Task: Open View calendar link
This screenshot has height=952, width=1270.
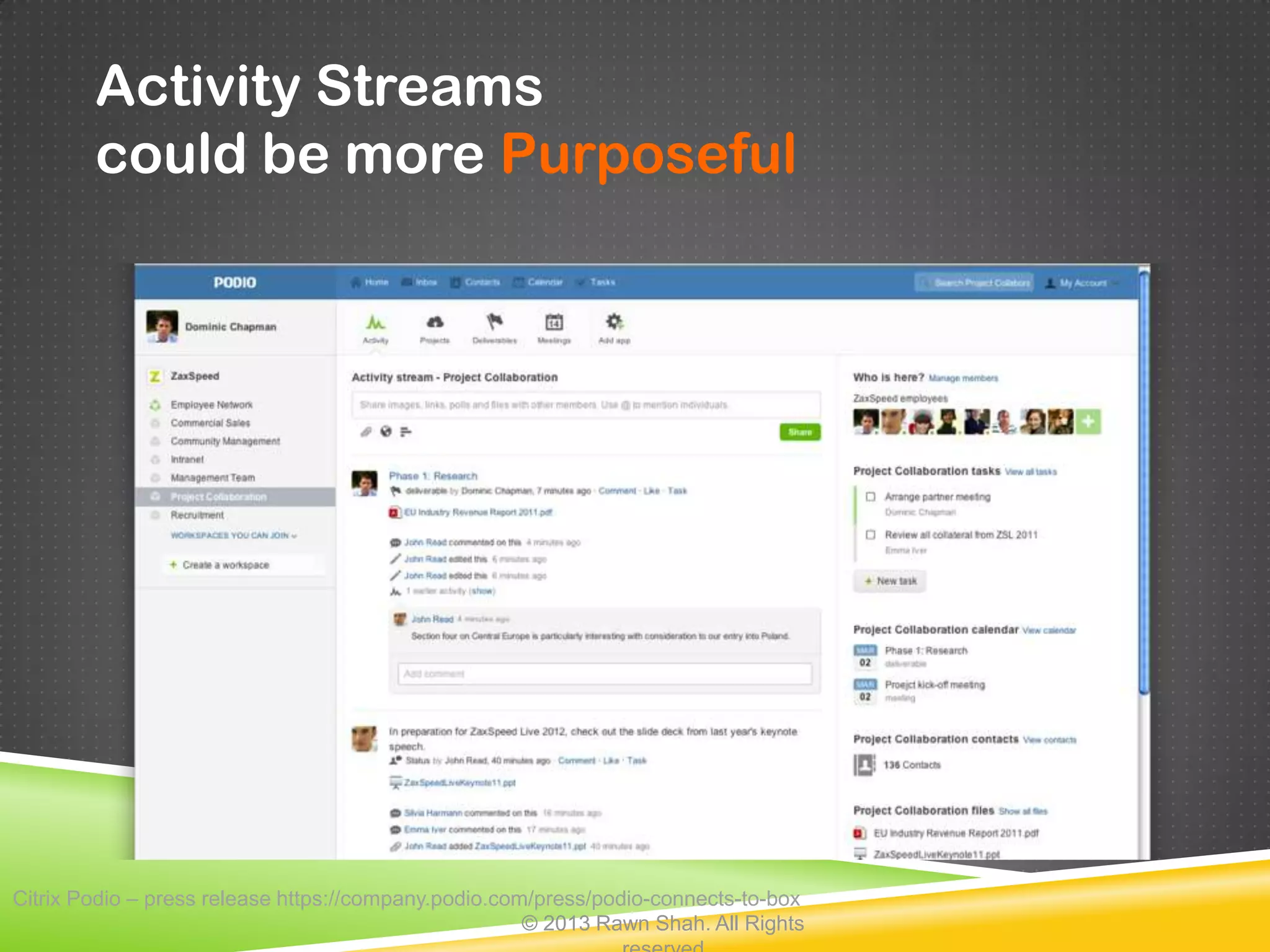Action: click(1049, 630)
